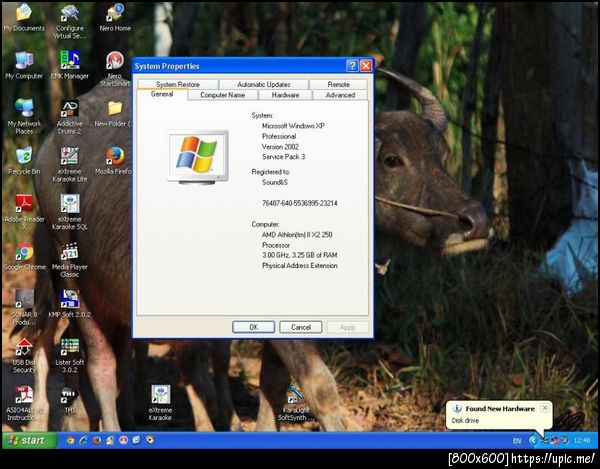Launch eXtreme Karaoke bottom desktop shortcut
The height and width of the screenshot is (469, 600).
tap(160, 403)
